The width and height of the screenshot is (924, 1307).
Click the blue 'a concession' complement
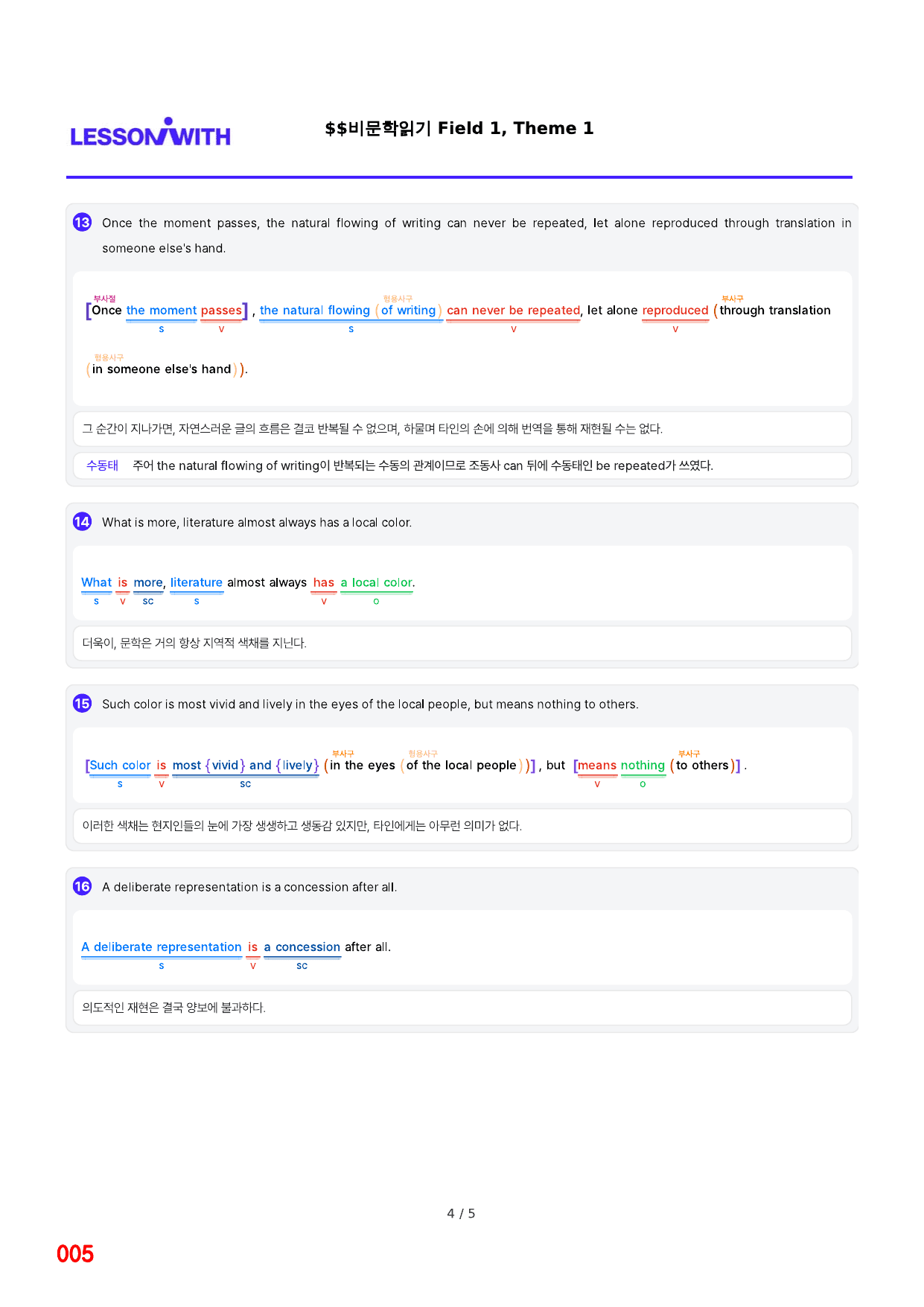point(302,947)
